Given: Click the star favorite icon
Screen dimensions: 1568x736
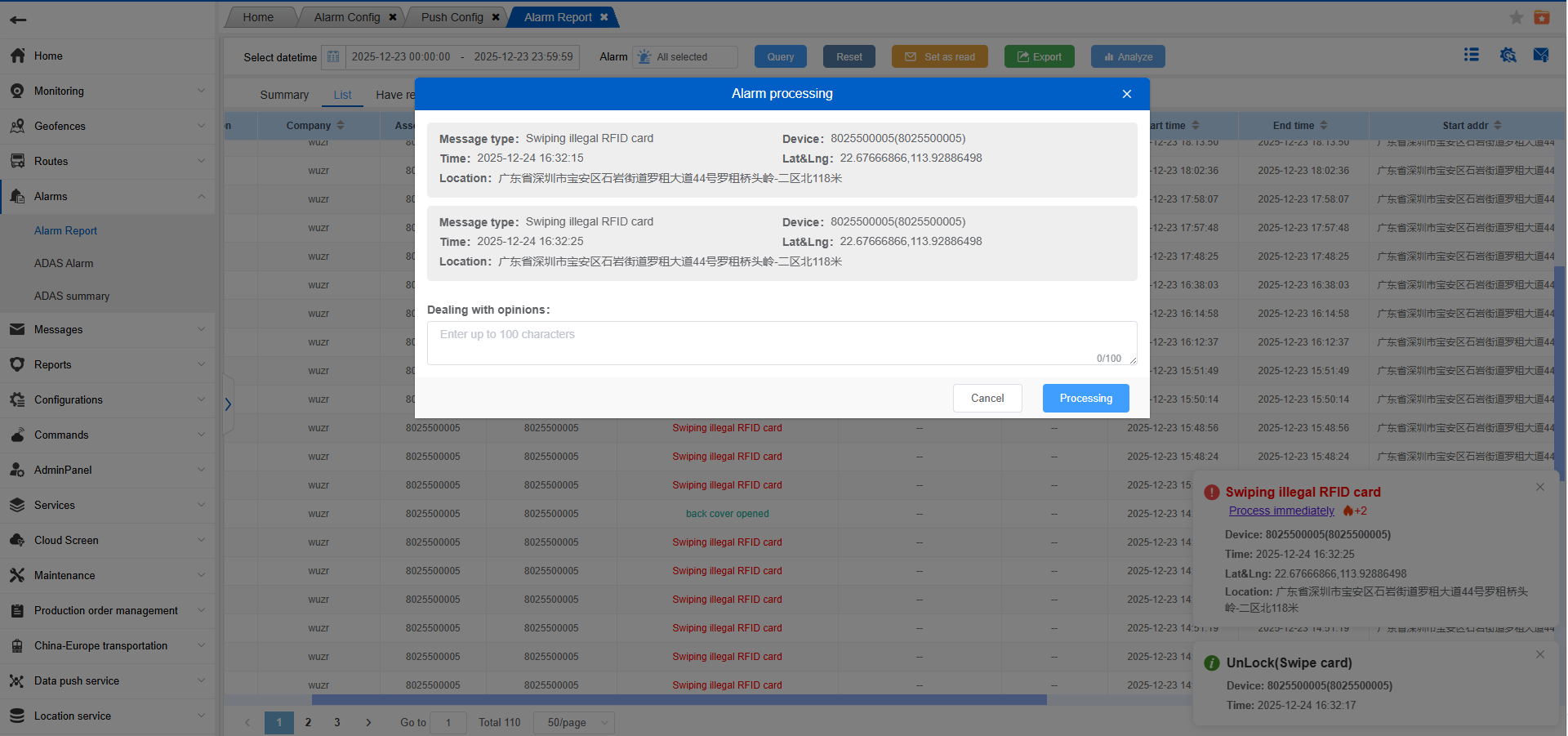Looking at the screenshot, I should click(1517, 17).
